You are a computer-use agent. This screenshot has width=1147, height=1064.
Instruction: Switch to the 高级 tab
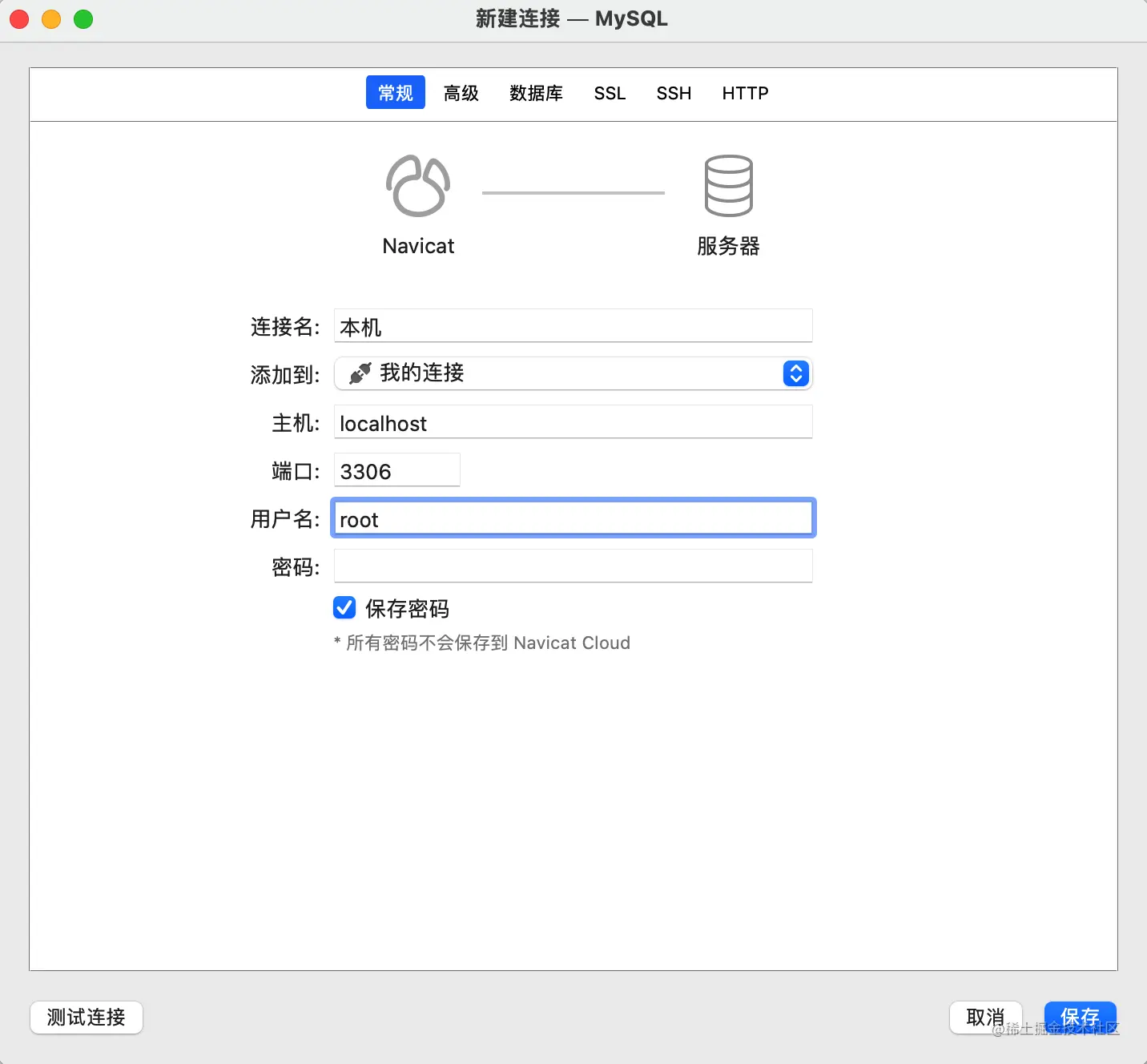(x=461, y=93)
